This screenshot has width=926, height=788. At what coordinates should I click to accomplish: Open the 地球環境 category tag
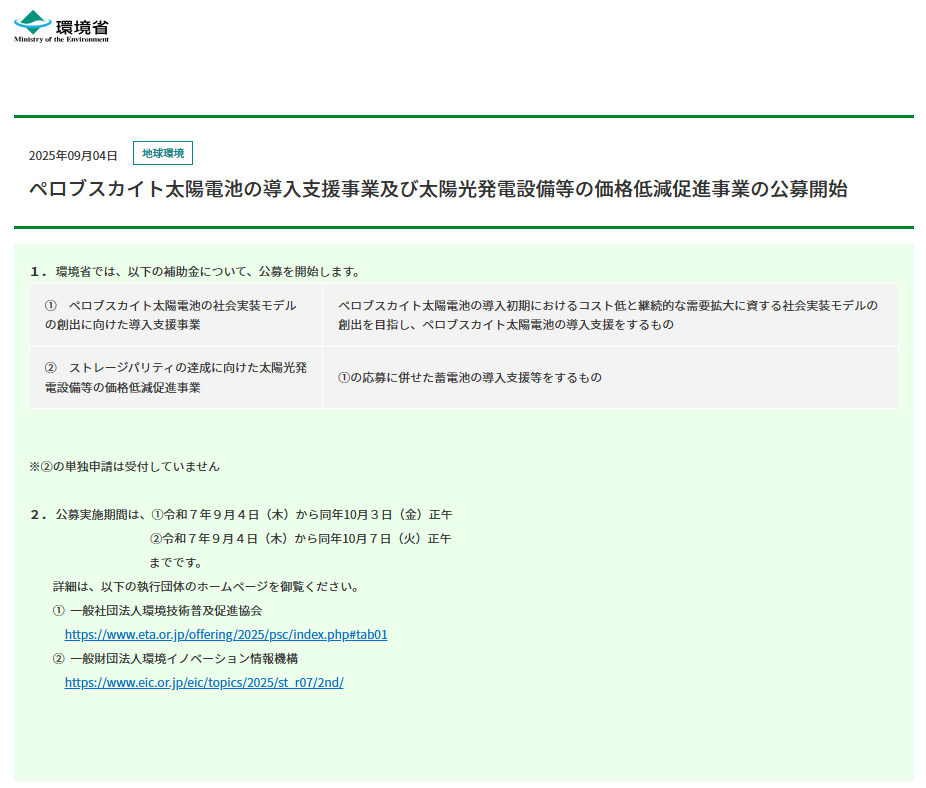(x=162, y=153)
